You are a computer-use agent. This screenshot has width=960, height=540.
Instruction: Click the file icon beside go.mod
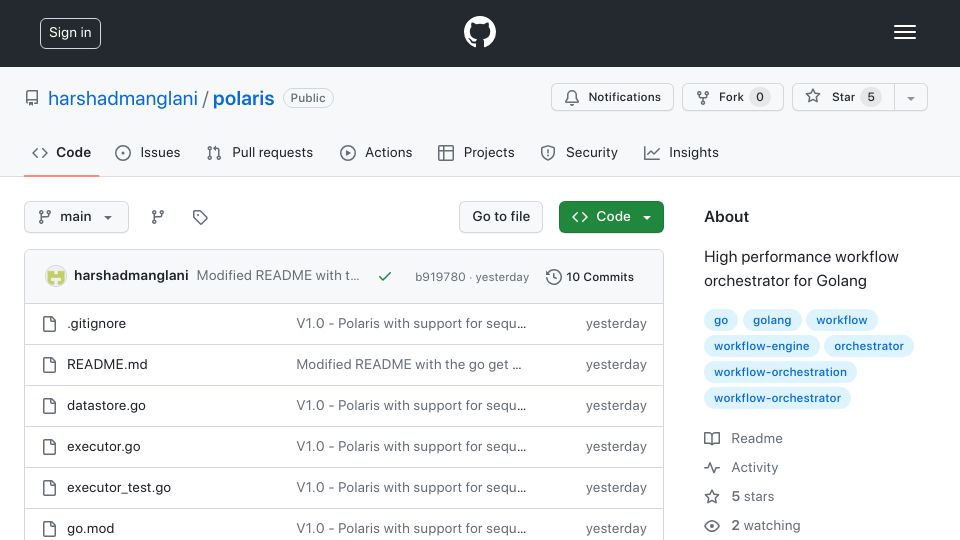click(50, 529)
